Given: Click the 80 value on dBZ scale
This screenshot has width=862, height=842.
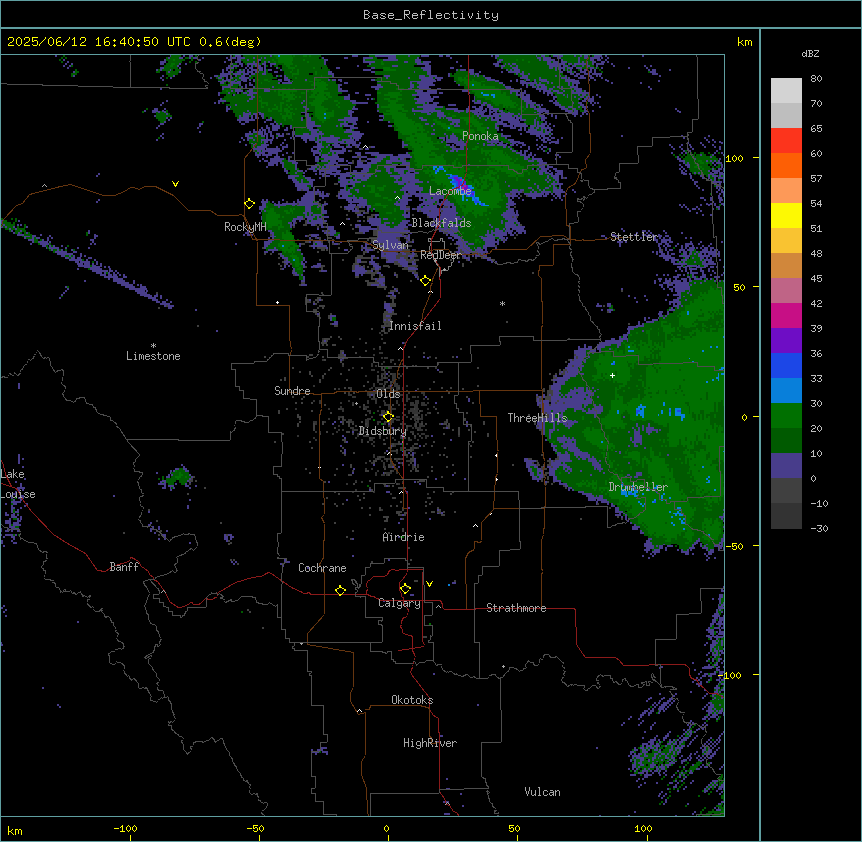Looking at the screenshot, I should coord(816,79).
